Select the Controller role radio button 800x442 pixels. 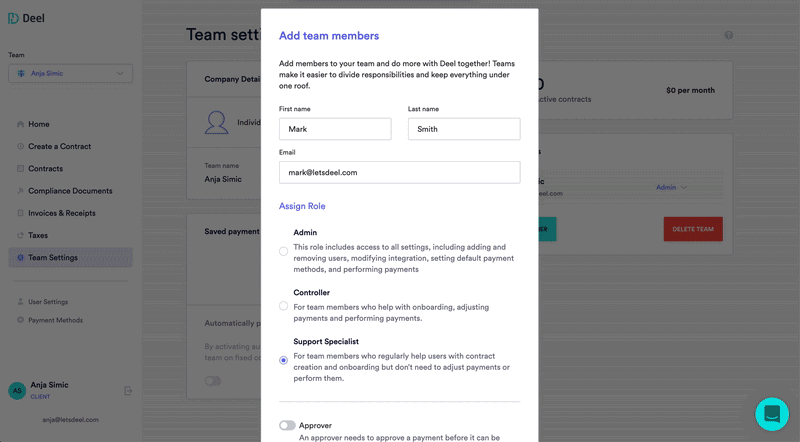pos(283,306)
